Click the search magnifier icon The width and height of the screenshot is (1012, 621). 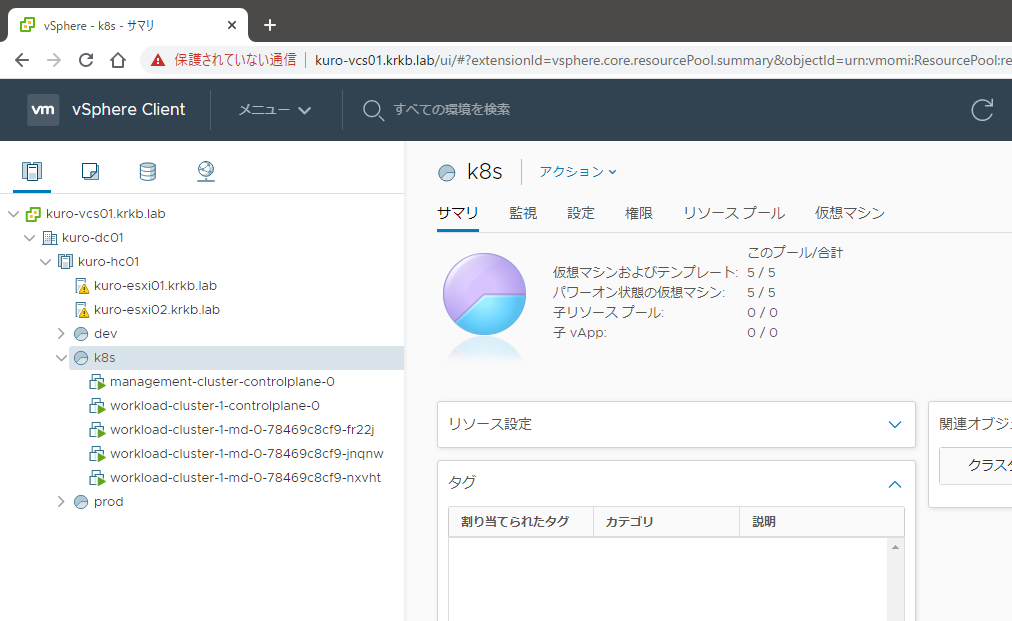click(373, 110)
